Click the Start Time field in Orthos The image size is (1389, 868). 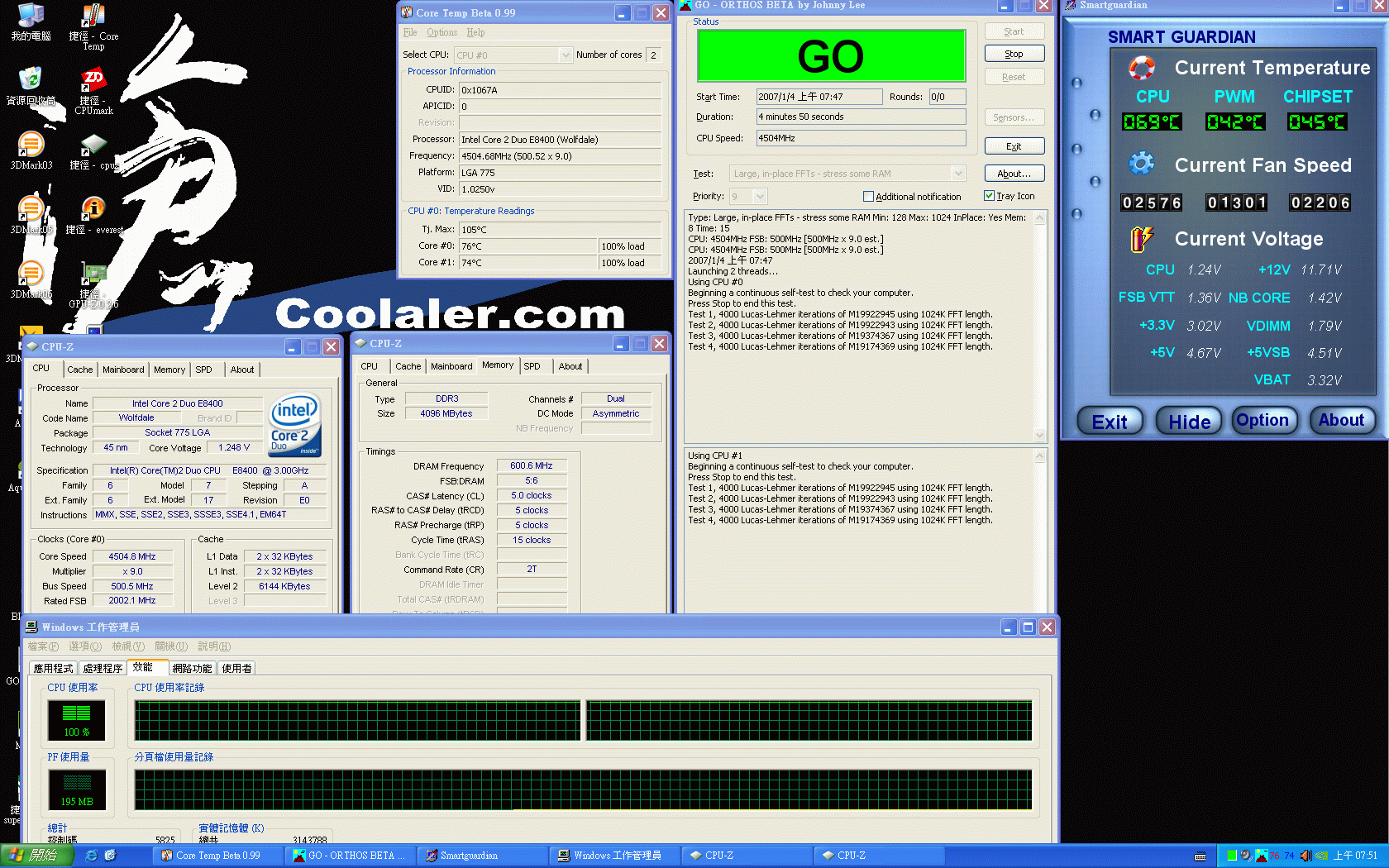(819, 97)
